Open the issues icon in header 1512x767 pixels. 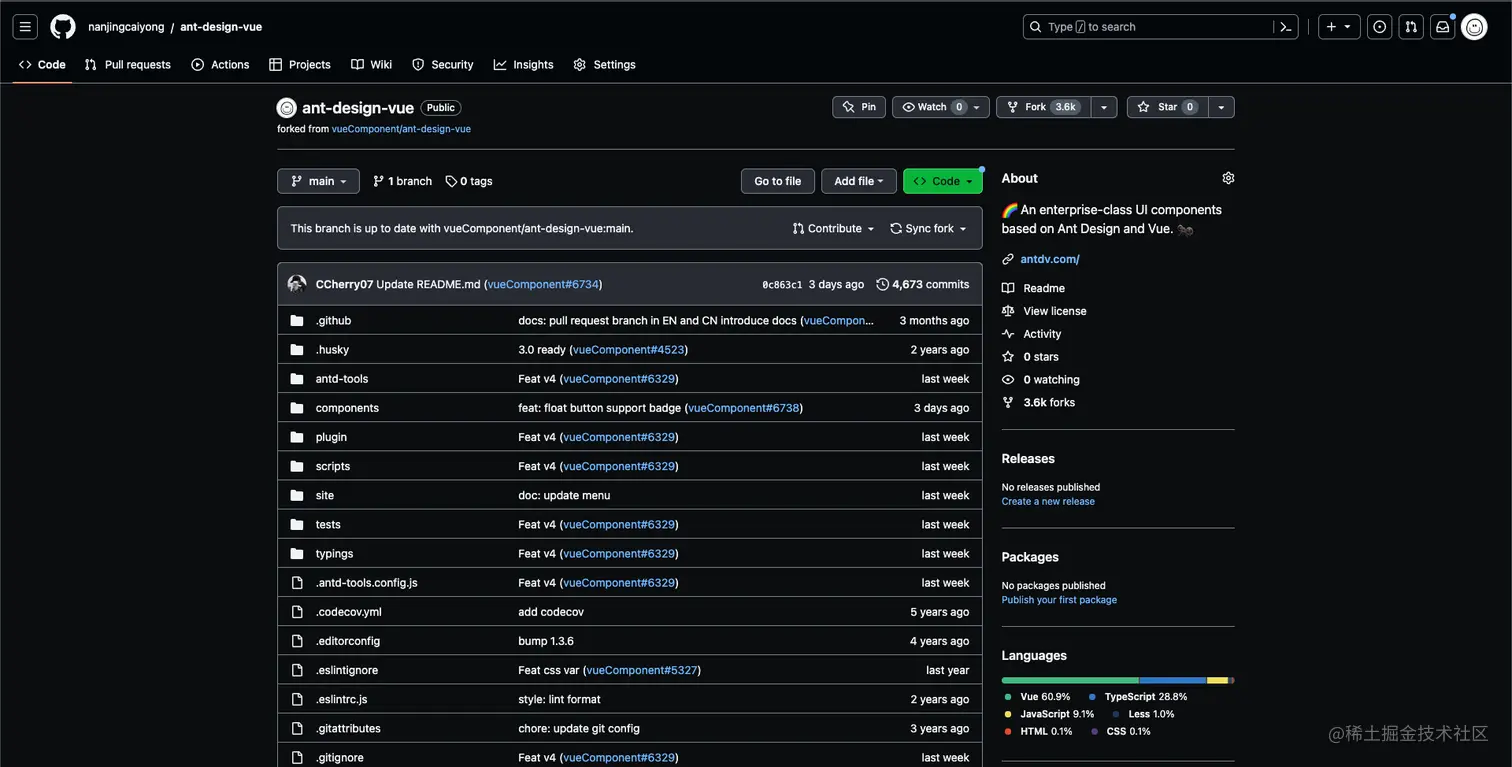[1380, 27]
